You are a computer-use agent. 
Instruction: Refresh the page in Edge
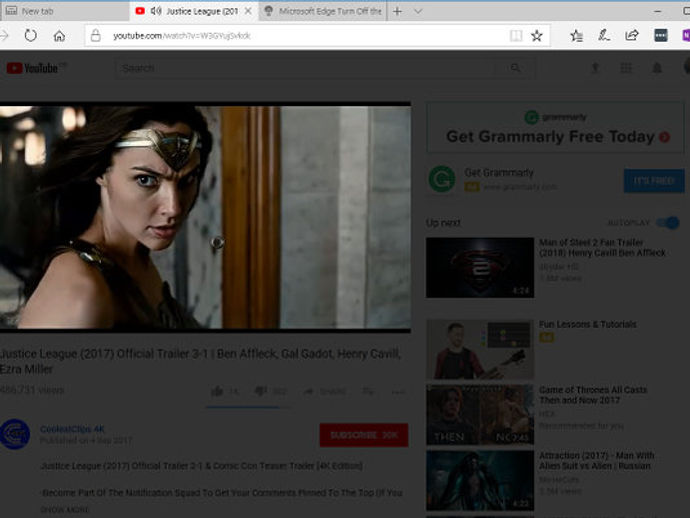[30, 35]
